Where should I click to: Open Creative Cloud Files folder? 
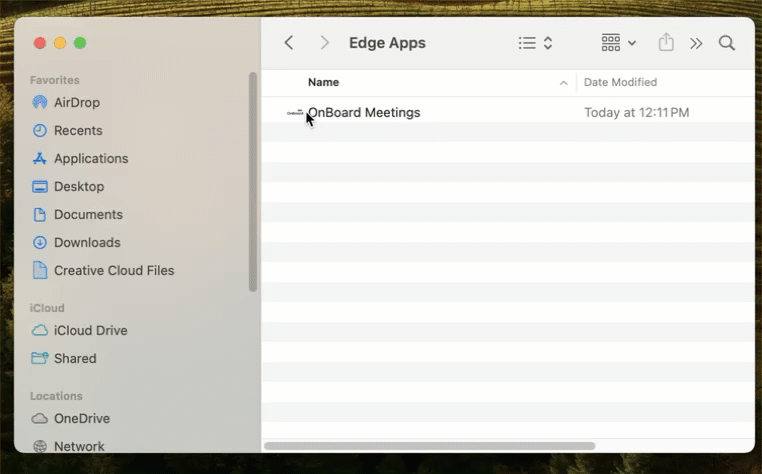[x=113, y=270]
